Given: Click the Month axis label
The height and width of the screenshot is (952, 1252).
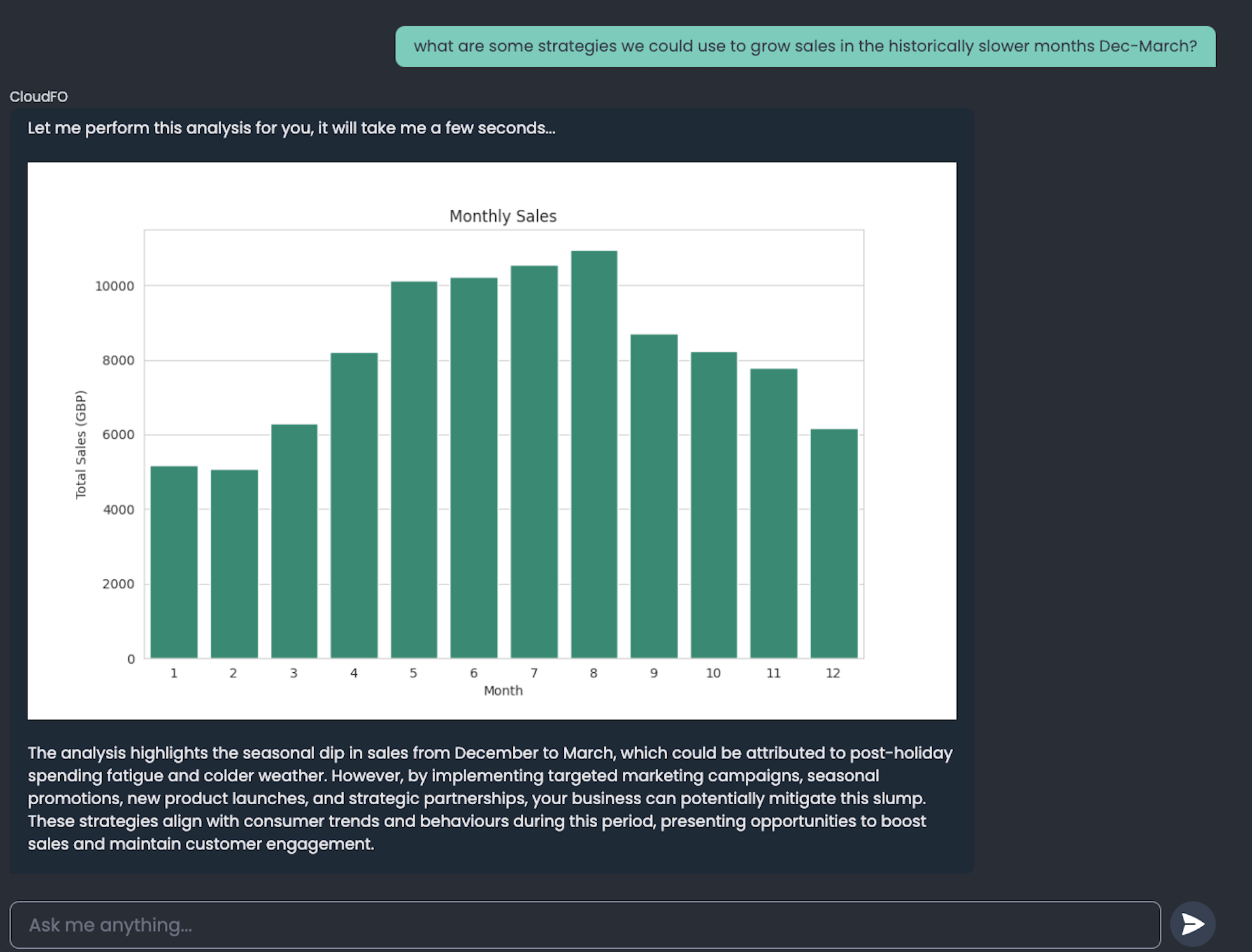Looking at the screenshot, I should point(502,690).
